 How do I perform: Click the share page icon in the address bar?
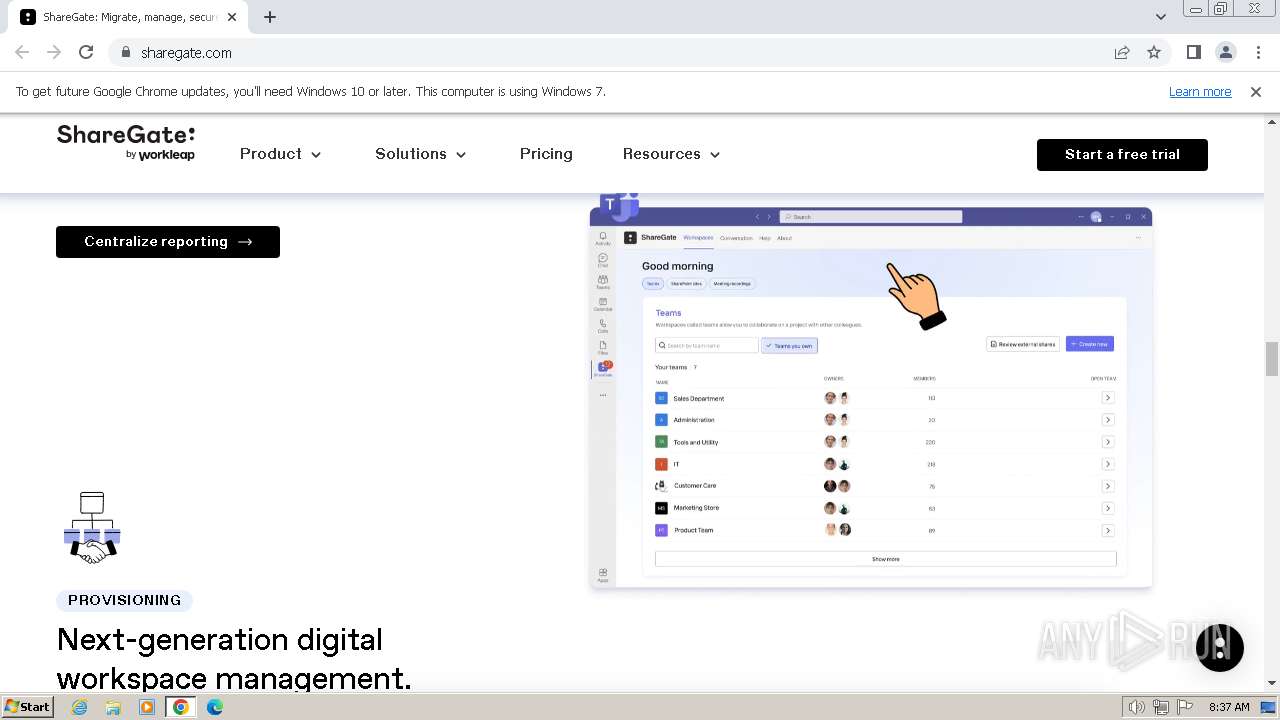click(x=1122, y=52)
